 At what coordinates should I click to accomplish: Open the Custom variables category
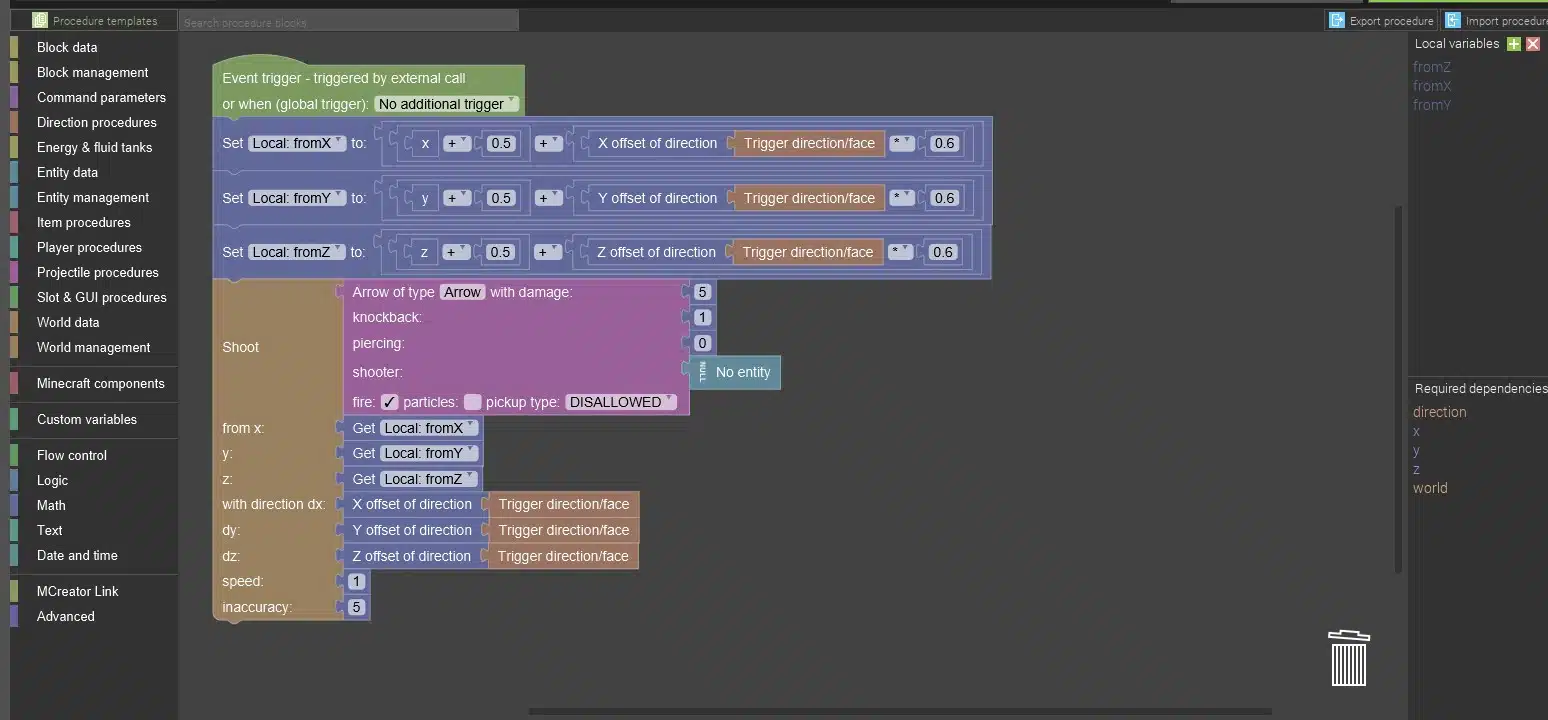(87, 419)
